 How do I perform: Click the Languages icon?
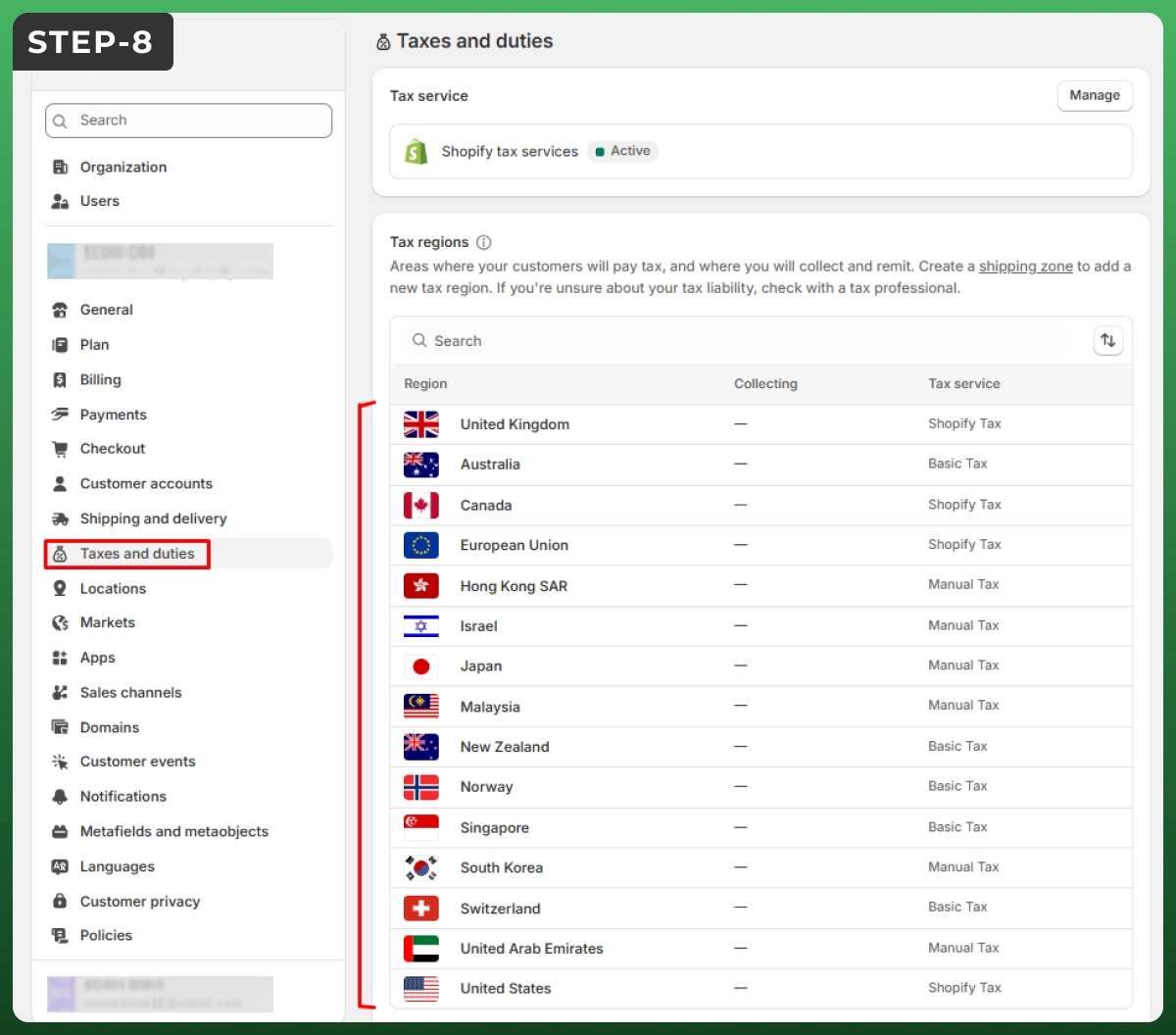[x=60, y=867]
